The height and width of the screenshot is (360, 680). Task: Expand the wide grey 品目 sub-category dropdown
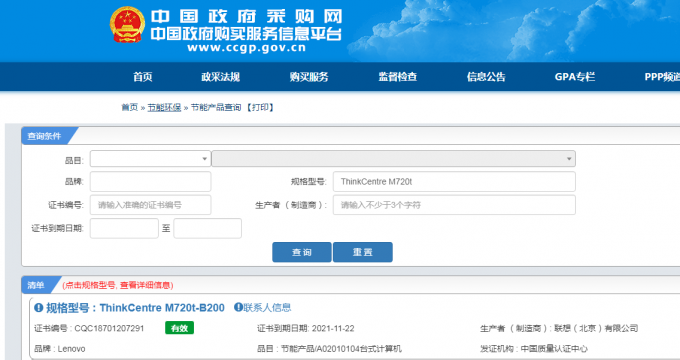pos(393,159)
